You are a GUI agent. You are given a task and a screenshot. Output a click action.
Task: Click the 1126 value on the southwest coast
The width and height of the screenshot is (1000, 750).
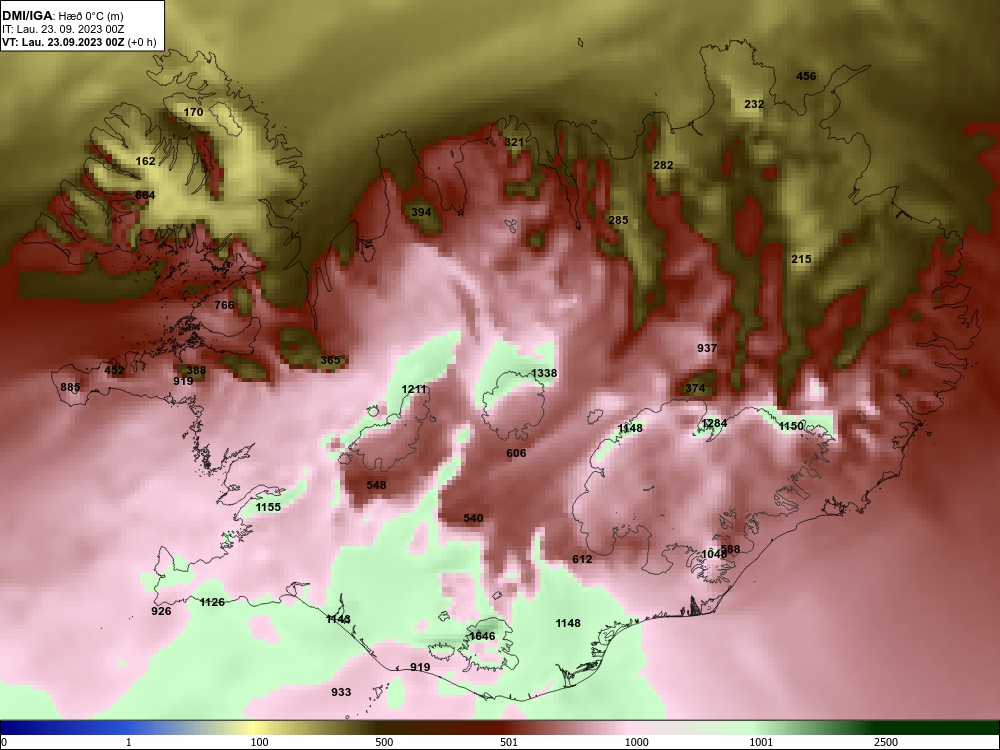pyautogui.click(x=212, y=602)
